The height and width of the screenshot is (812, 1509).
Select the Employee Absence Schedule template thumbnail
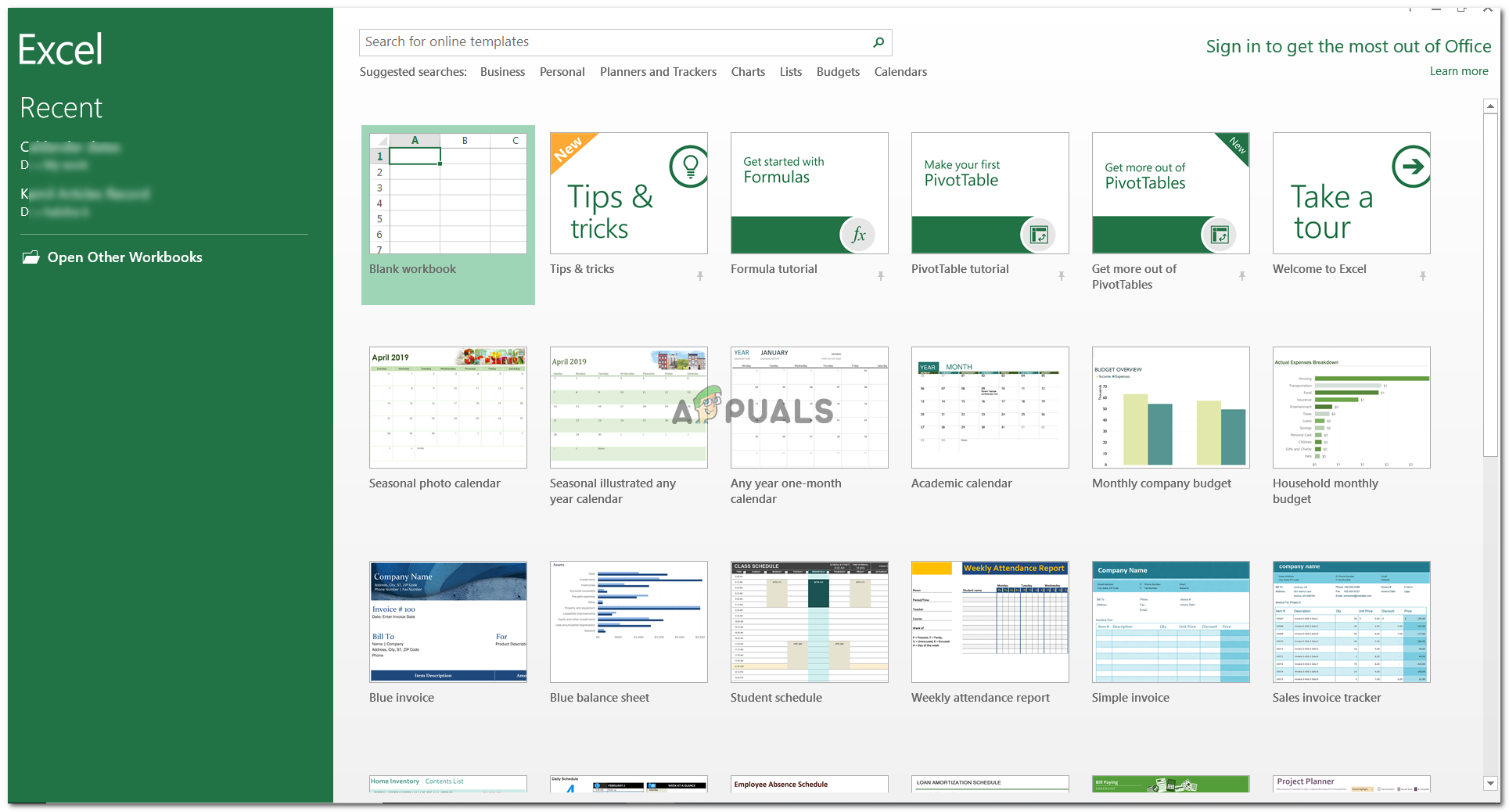(x=810, y=784)
